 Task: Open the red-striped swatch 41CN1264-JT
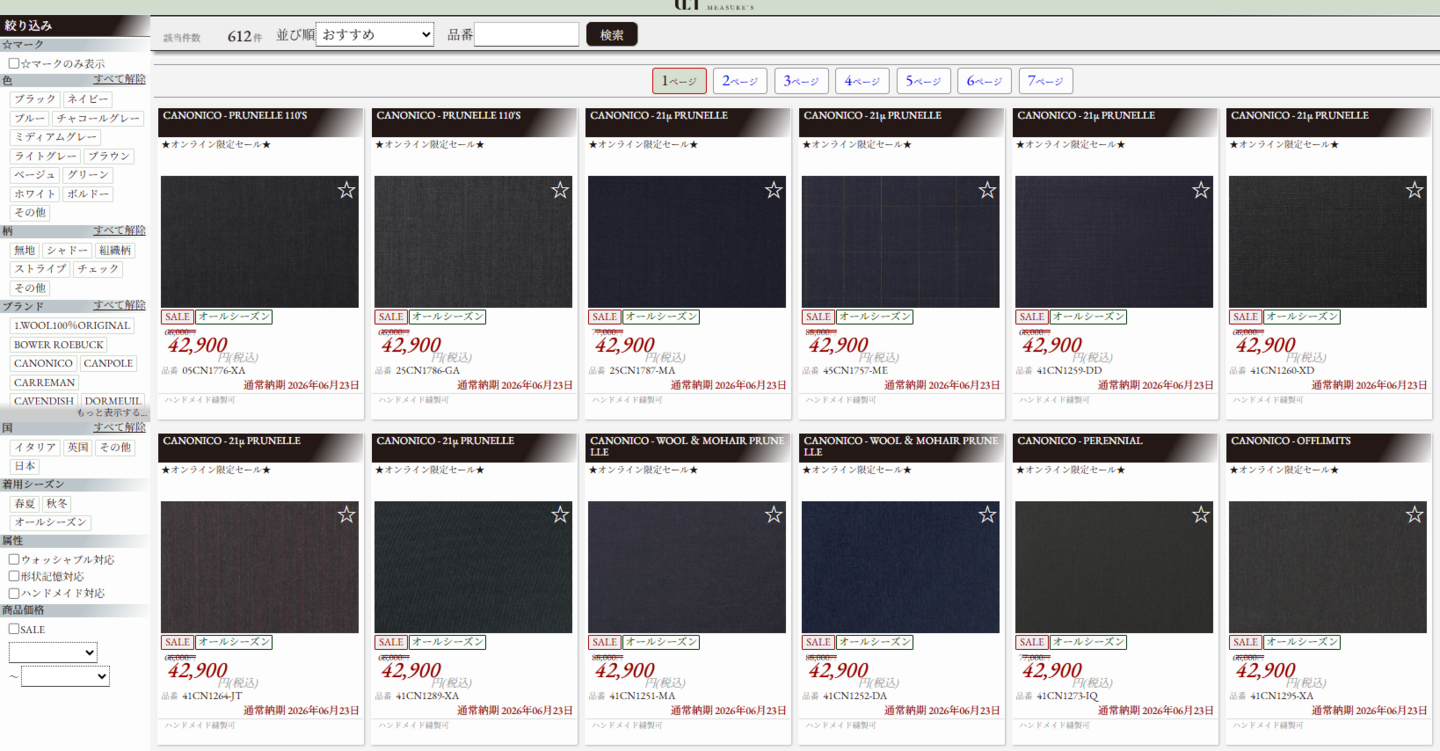(260, 567)
